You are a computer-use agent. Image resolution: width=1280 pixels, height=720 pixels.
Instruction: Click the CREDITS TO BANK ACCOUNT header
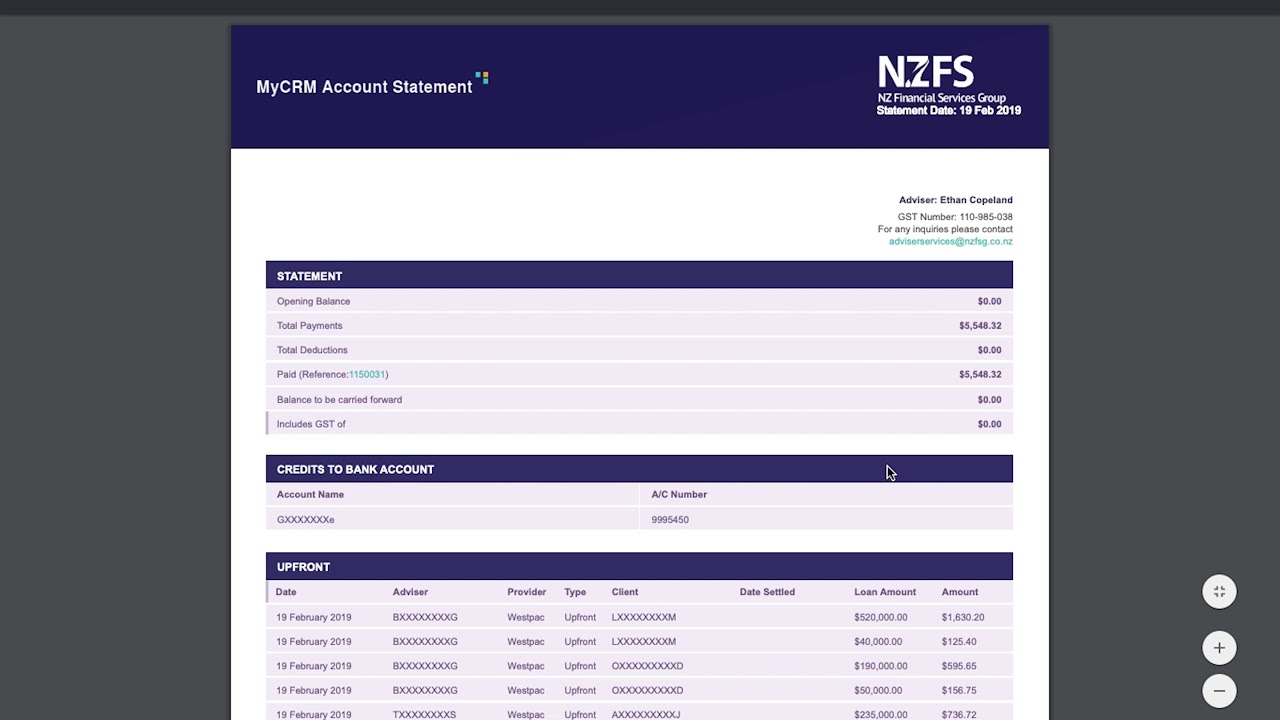coord(639,469)
